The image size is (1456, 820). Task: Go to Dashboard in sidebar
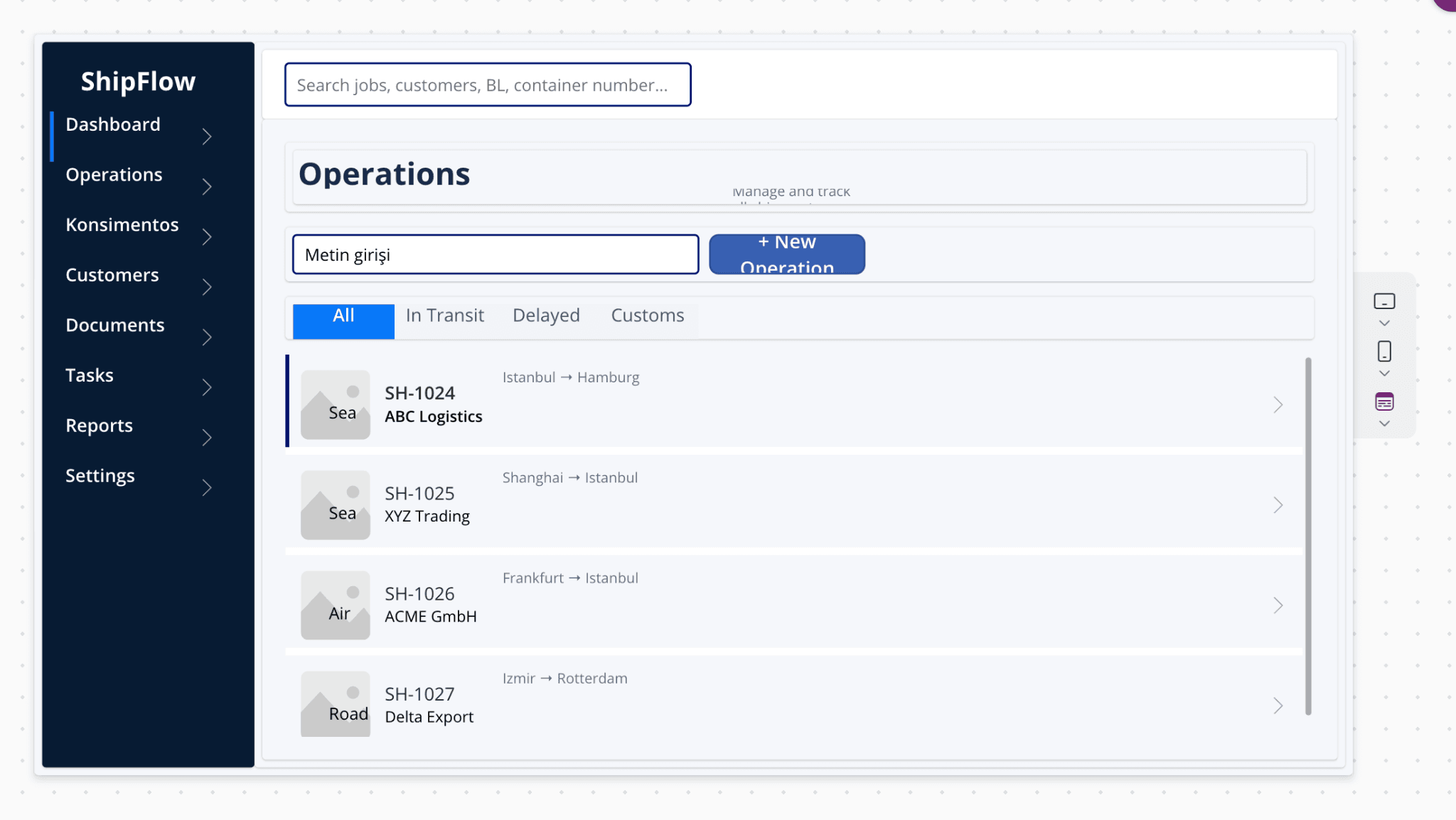113,124
